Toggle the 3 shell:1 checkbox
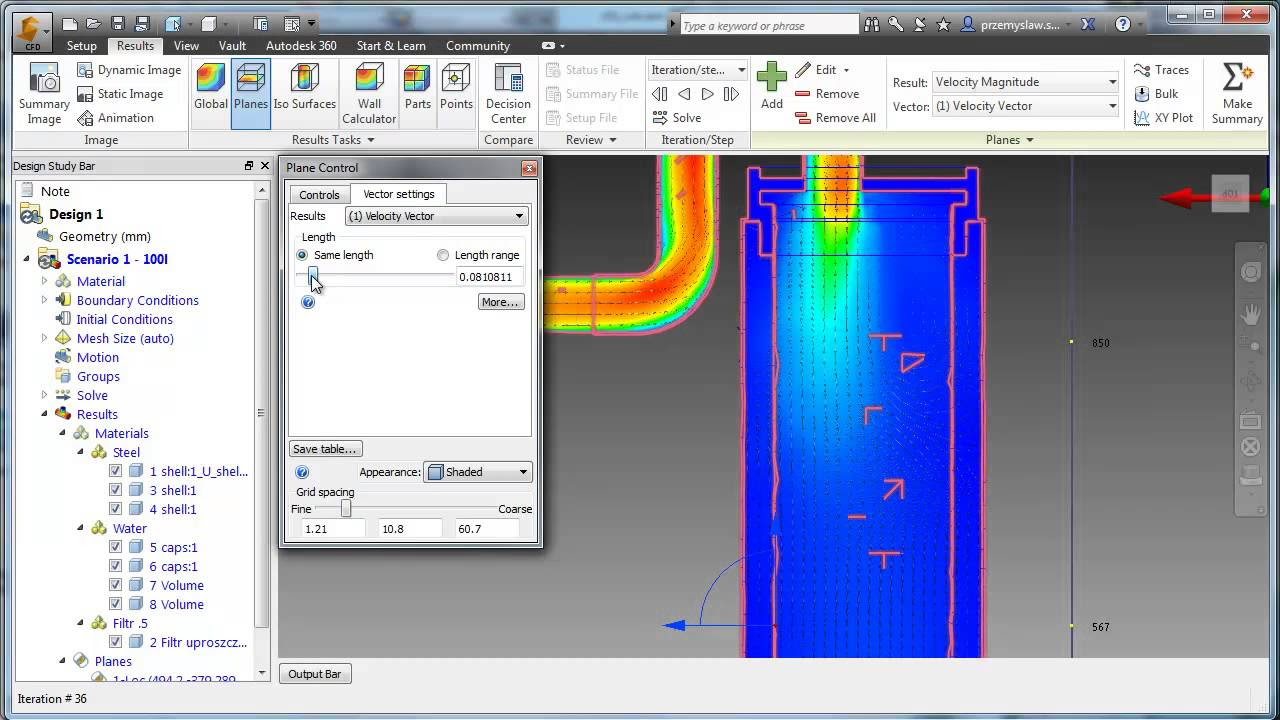 115,490
